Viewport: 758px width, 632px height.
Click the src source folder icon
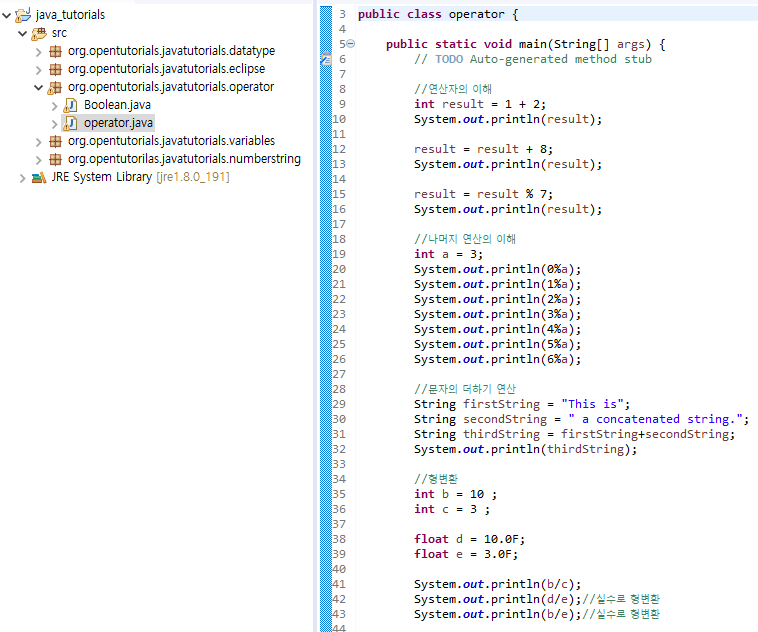click(x=39, y=33)
